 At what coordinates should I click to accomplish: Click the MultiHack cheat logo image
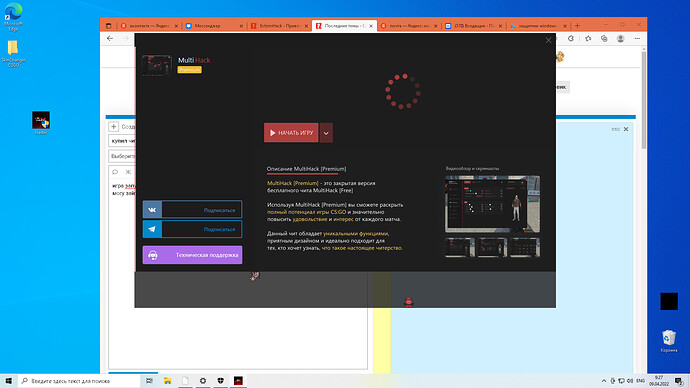157,66
